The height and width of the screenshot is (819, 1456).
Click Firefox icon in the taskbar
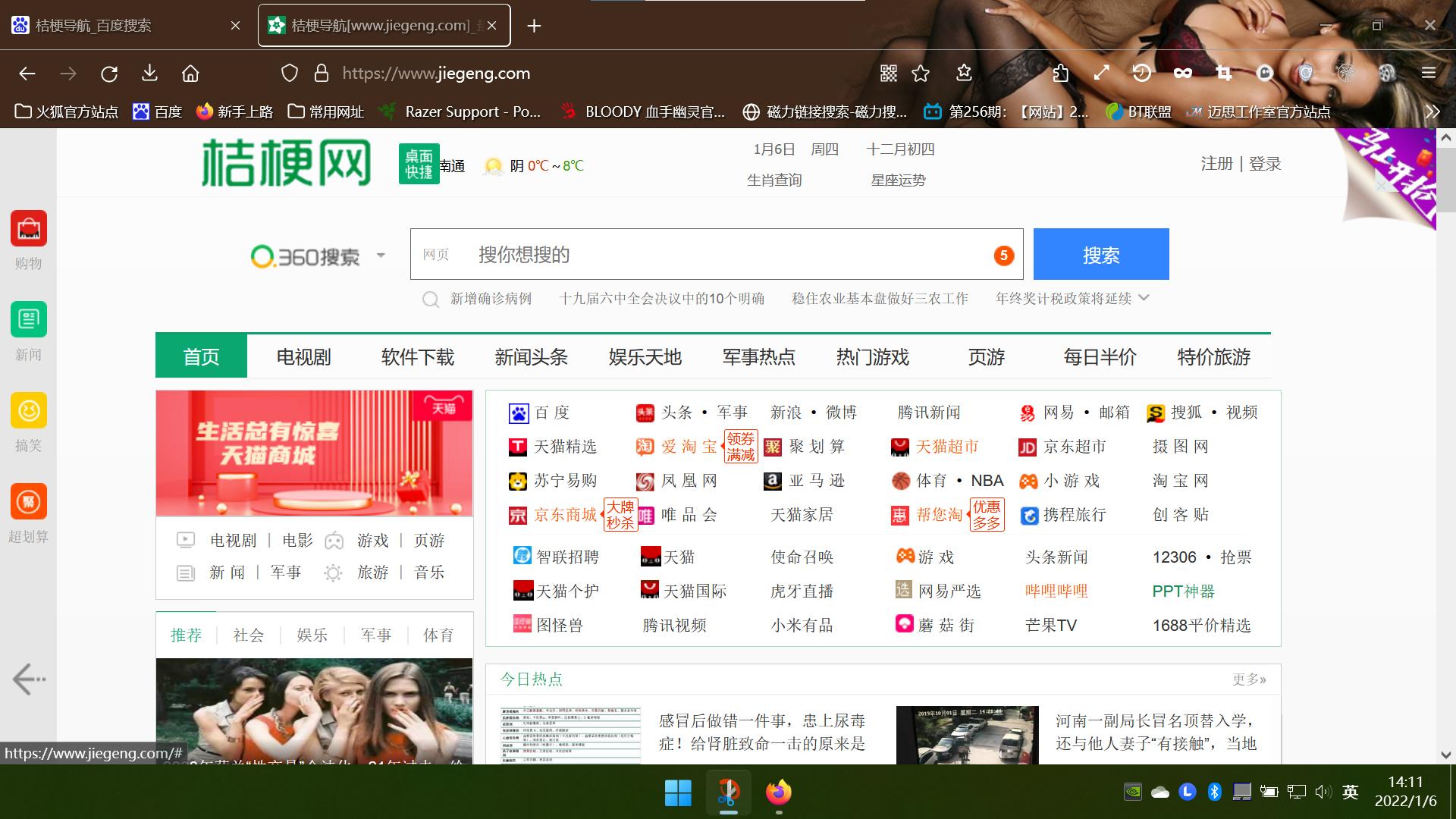(x=780, y=792)
